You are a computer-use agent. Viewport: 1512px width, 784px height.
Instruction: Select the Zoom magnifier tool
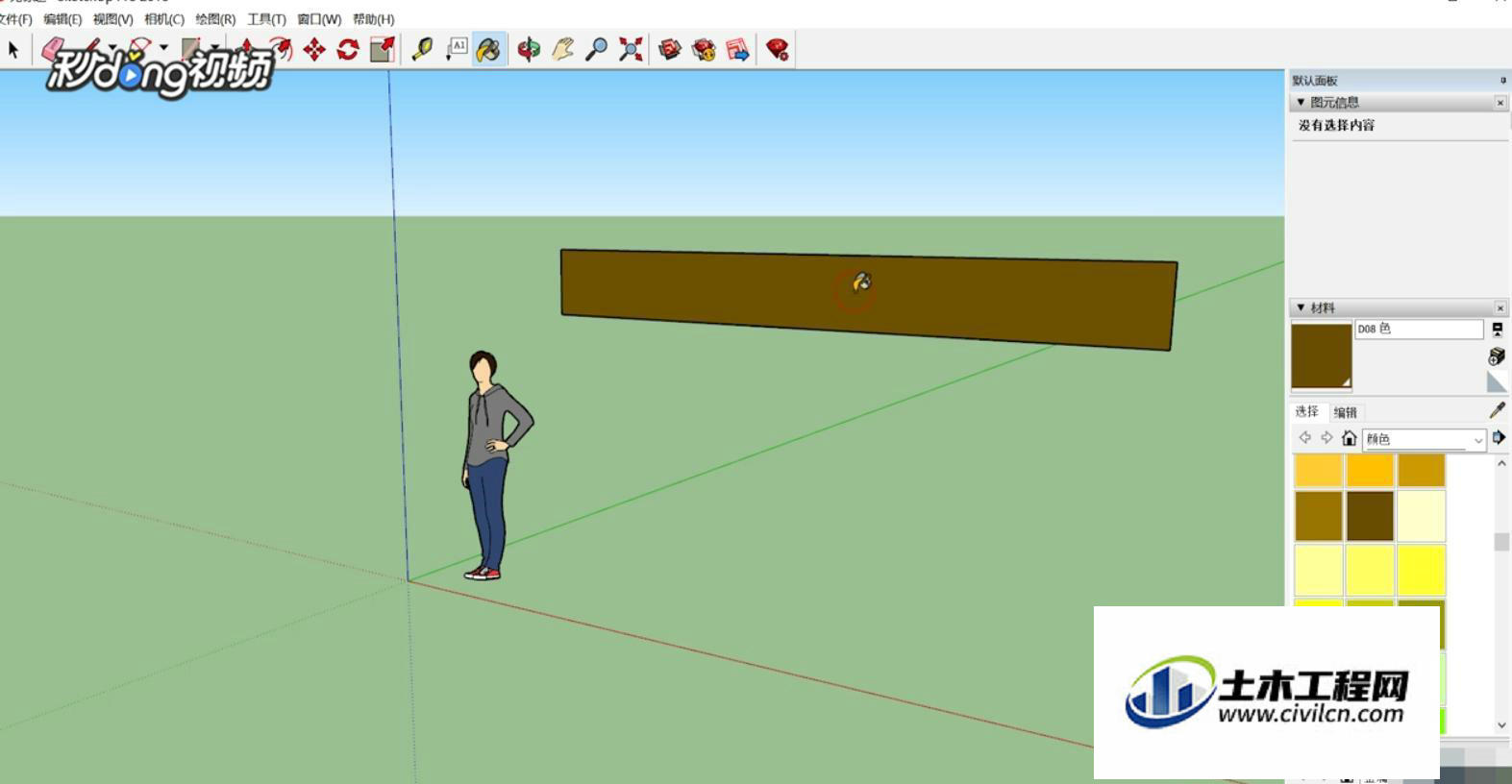(597, 50)
